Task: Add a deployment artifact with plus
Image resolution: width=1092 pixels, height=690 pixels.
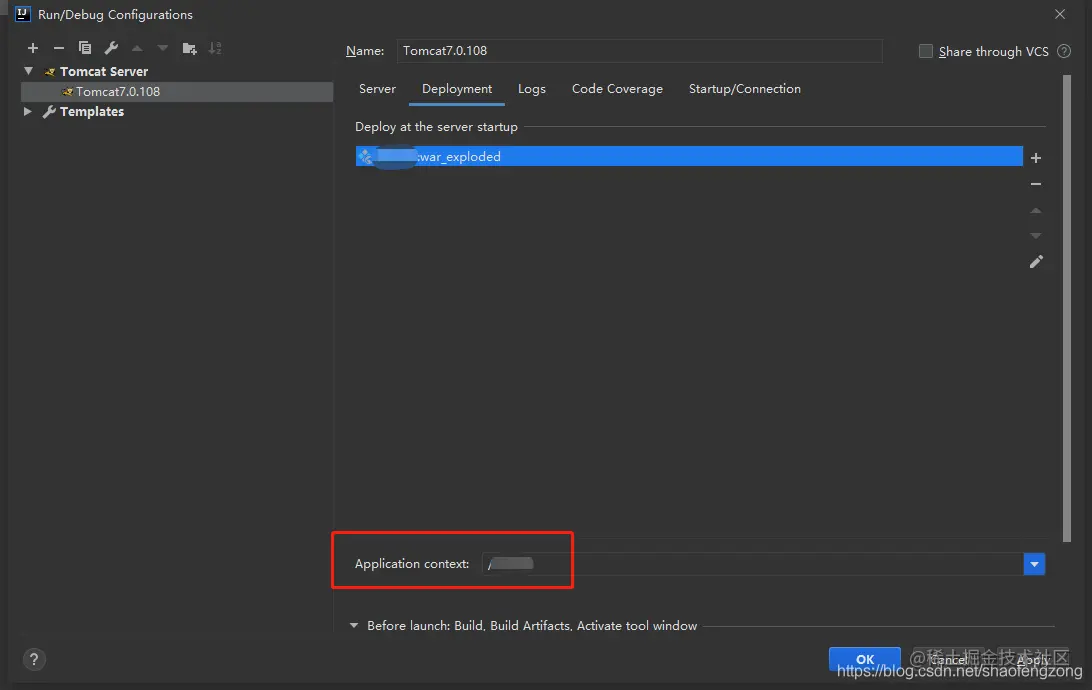Action: (1036, 158)
